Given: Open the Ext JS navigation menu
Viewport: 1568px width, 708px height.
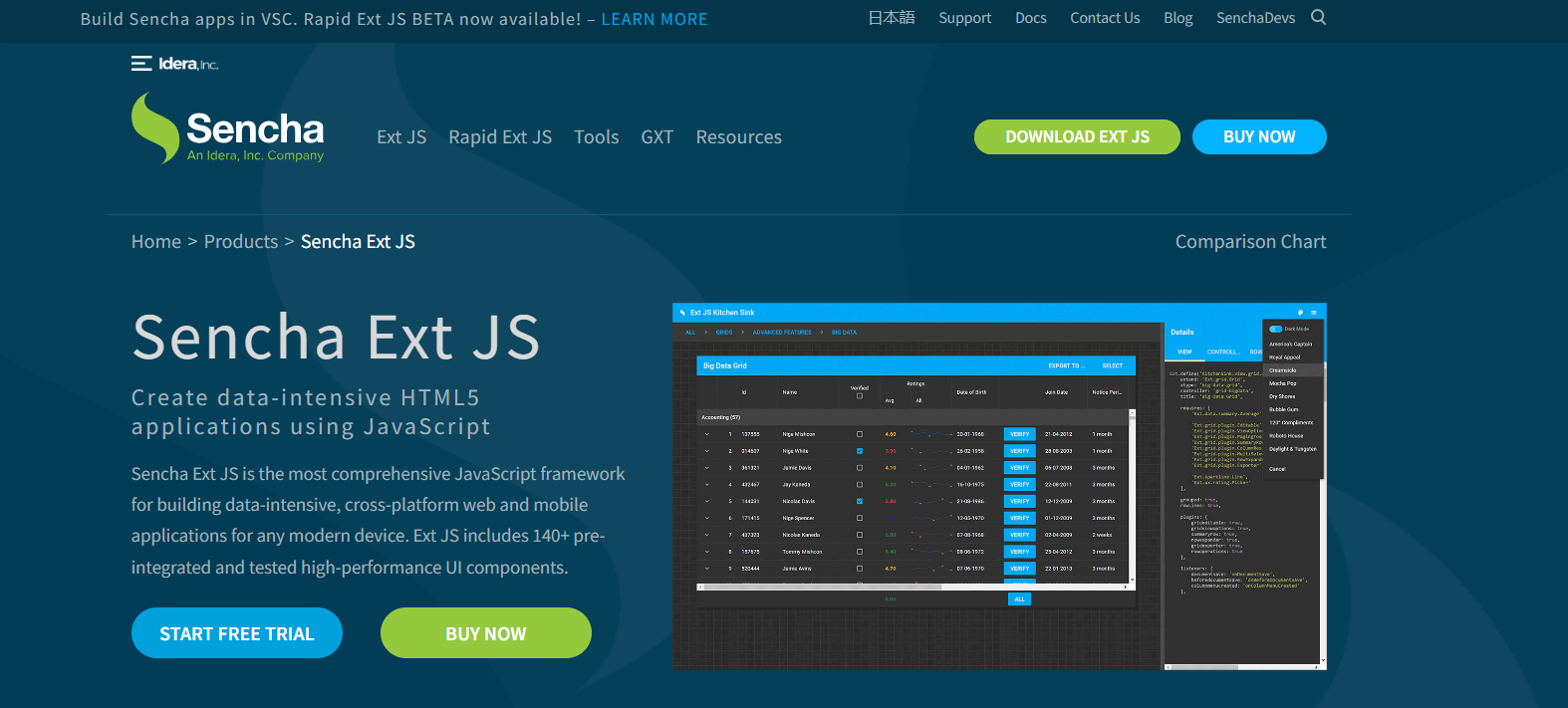Looking at the screenshot, I should click(401, 137).
